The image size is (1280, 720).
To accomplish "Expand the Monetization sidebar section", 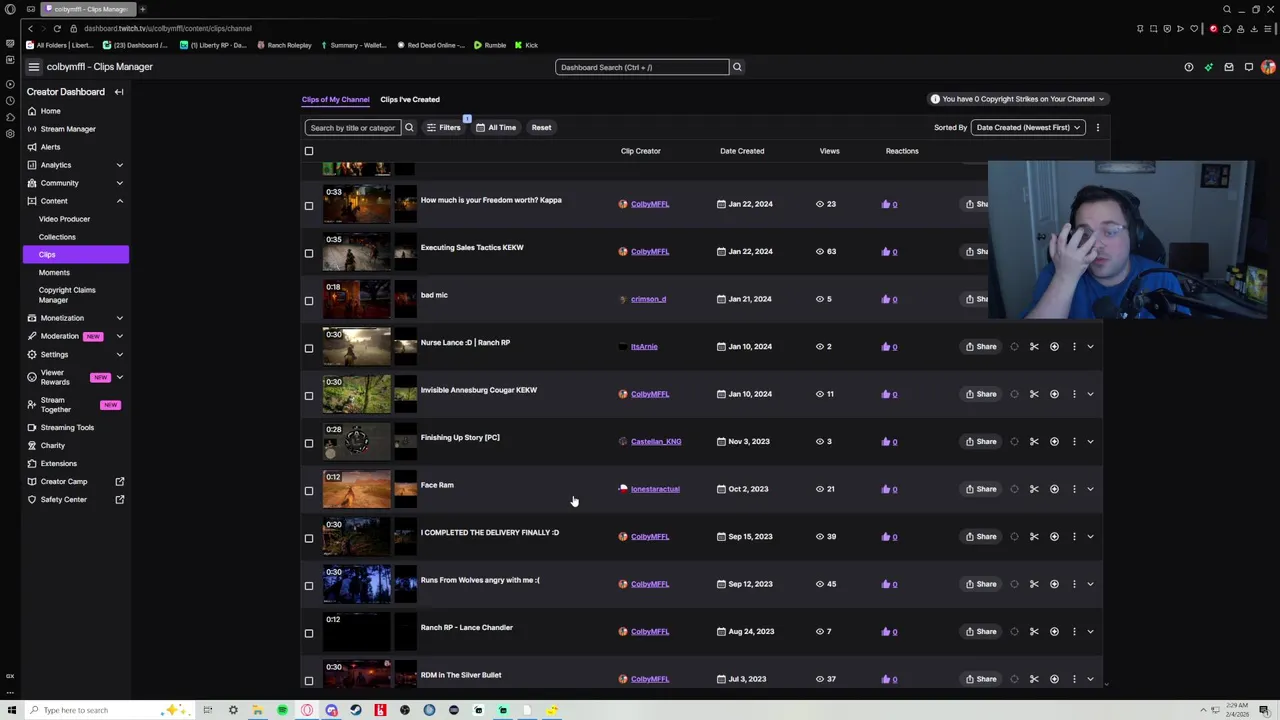I will pyautogui.click(x=119, y=318).
